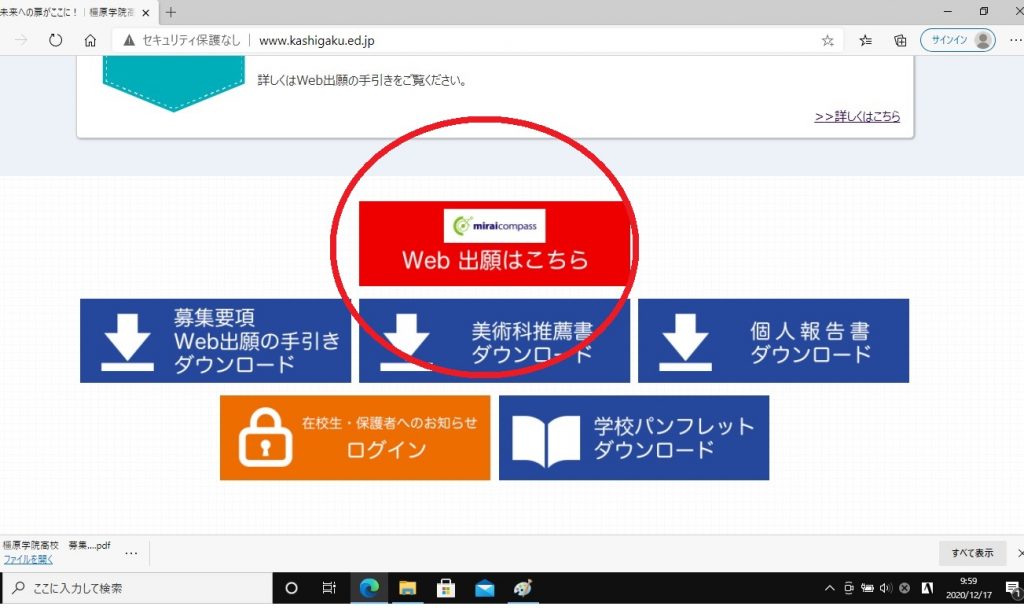1024x610 pixels.
Task: Close the downloads bar
Action: (1019, 553)
